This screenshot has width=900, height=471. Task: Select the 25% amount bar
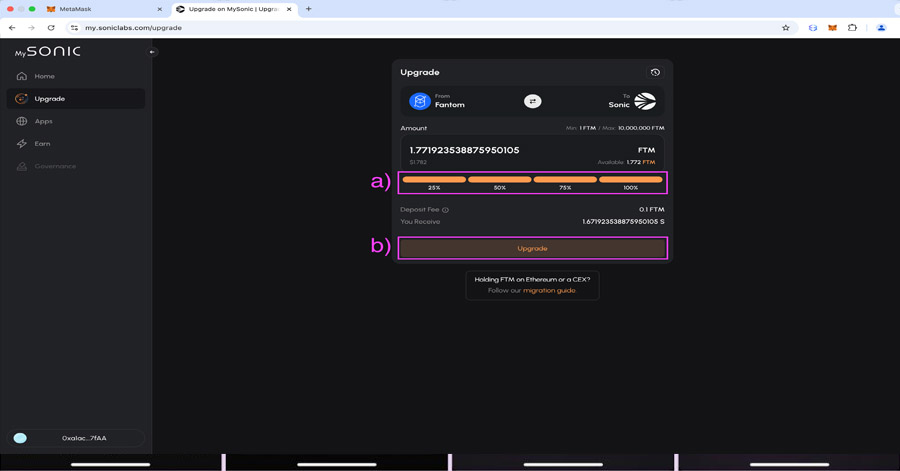point(434,180)
